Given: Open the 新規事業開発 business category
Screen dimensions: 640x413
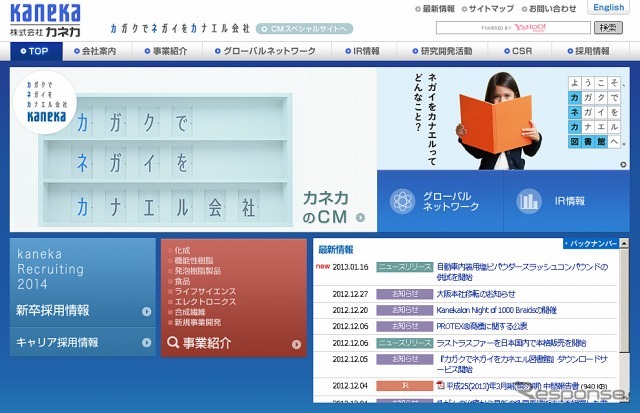Looking at the screenshot, I should tap(198, 322).
